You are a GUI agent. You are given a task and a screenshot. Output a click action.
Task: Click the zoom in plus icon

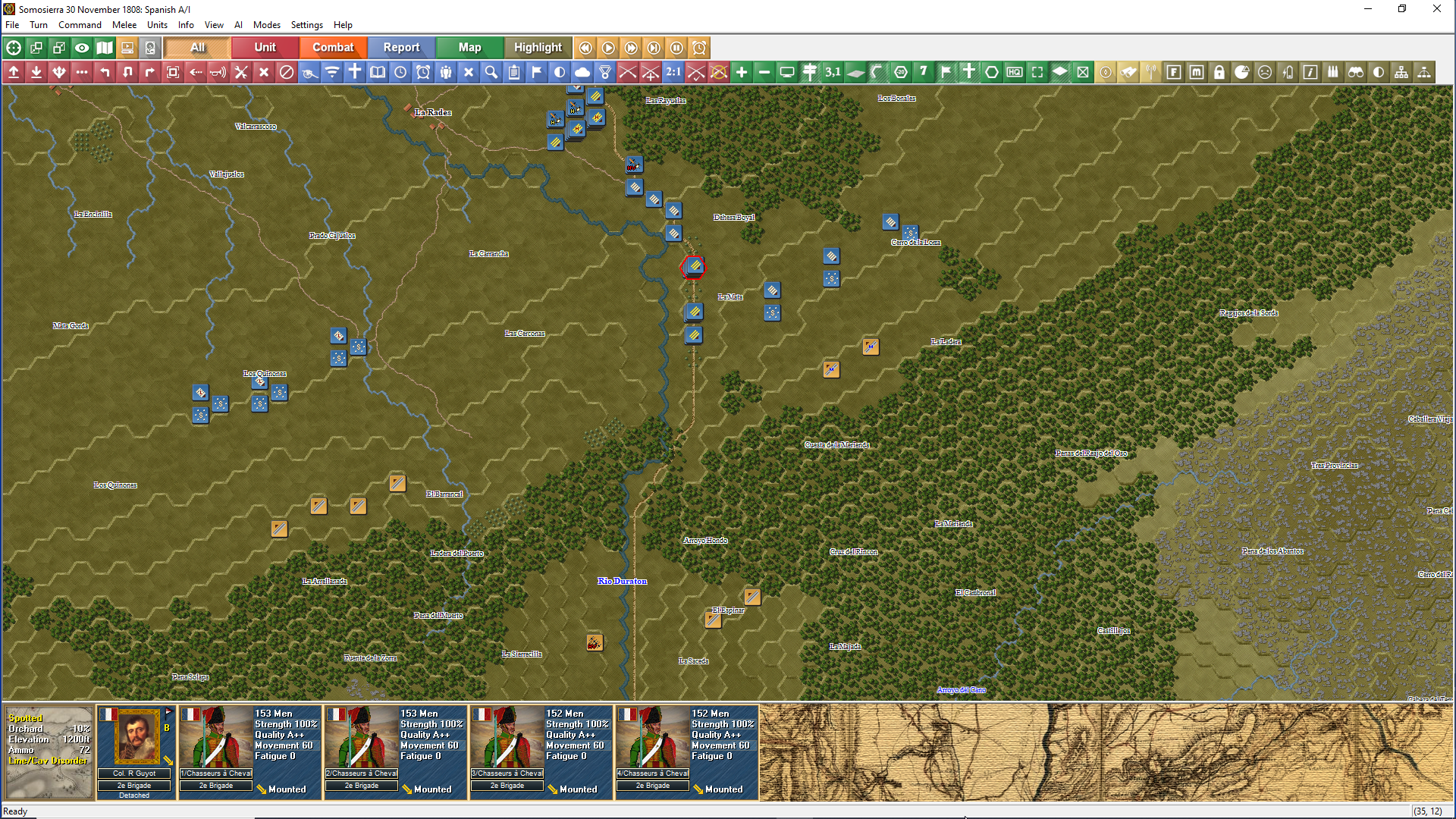tap(742, 72)
